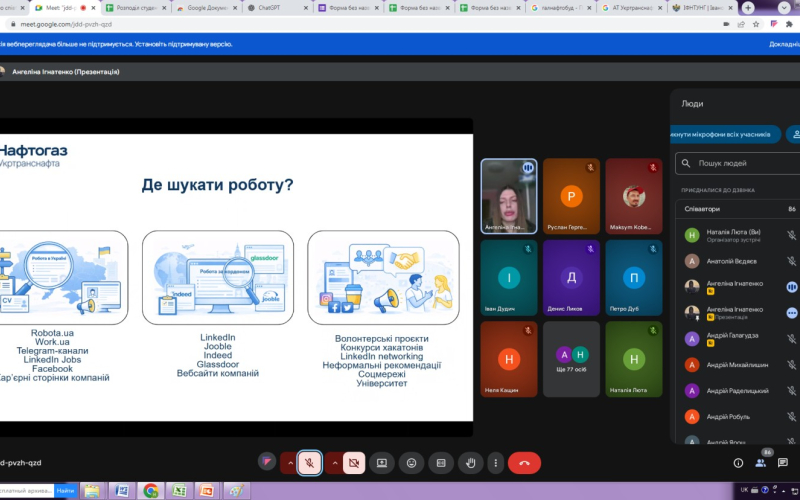Open the tile showing 77 more people
800x500 pixels.
[x=571, y=359]
